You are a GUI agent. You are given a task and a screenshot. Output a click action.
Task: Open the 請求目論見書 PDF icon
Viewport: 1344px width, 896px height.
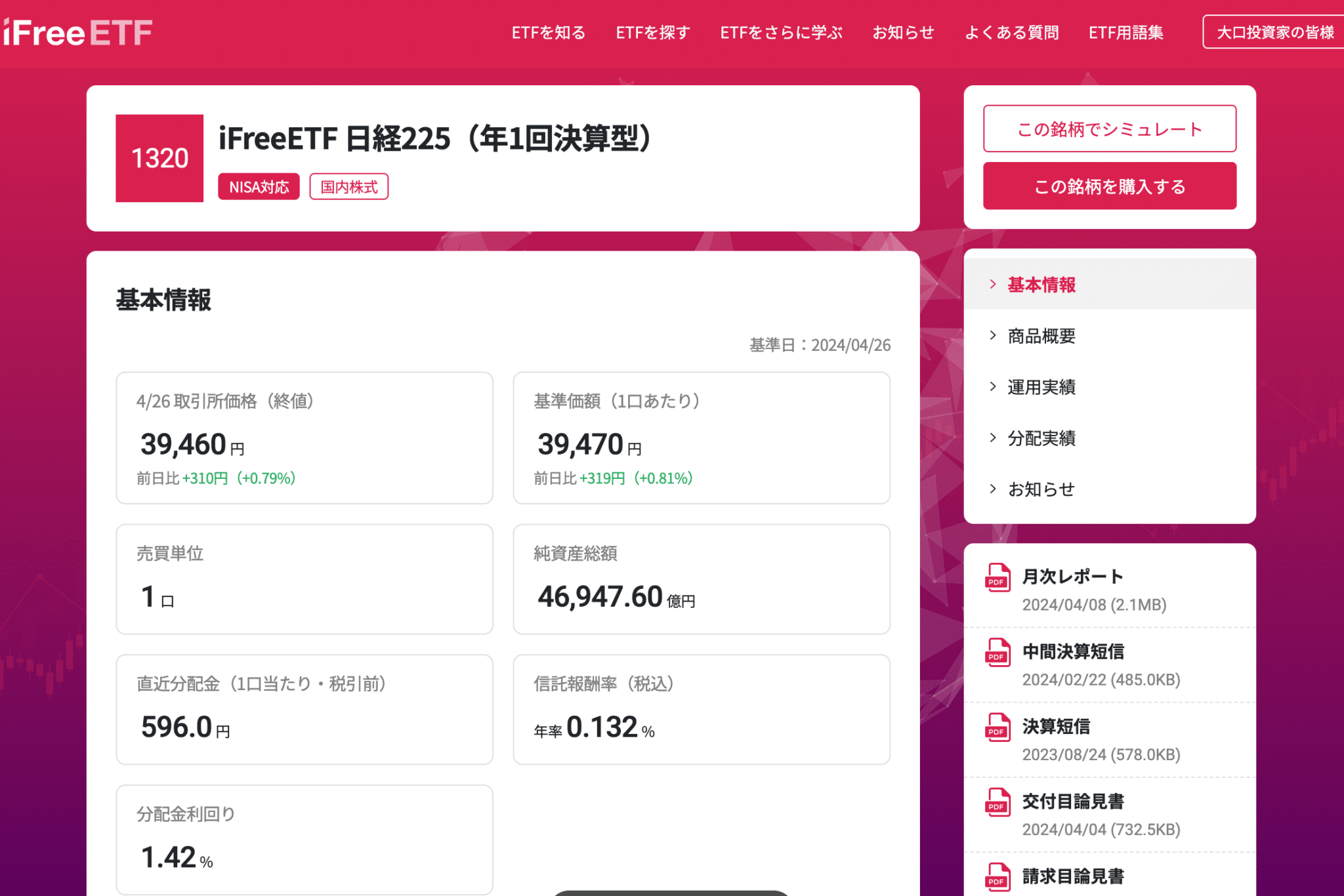(997, 877)
